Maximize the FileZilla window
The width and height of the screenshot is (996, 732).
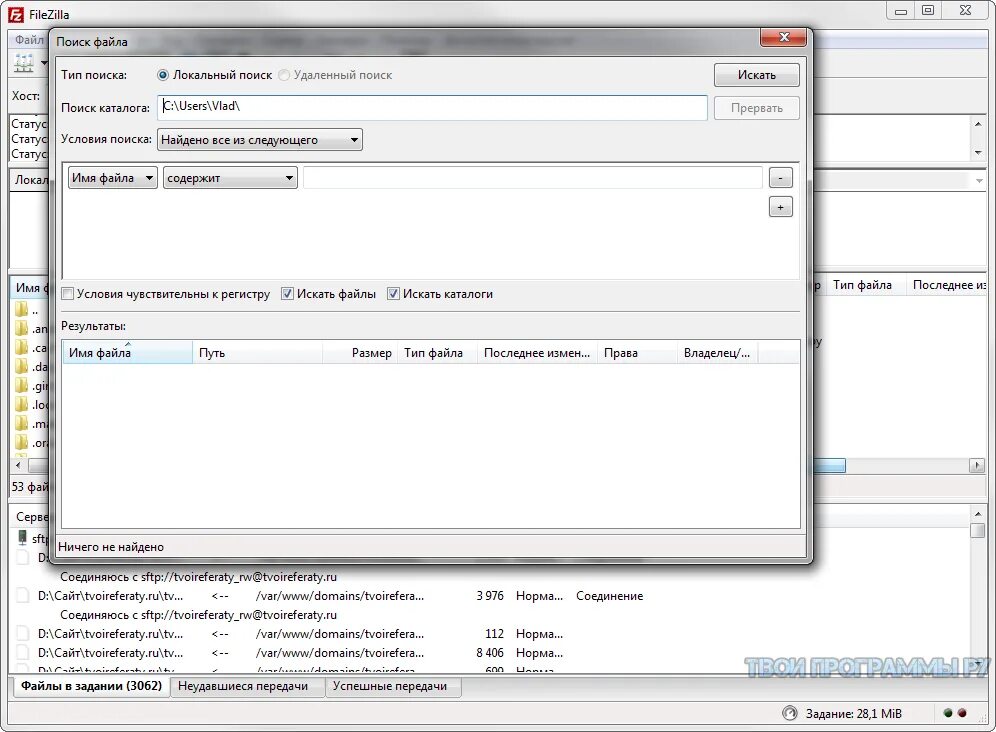[928, 10]
